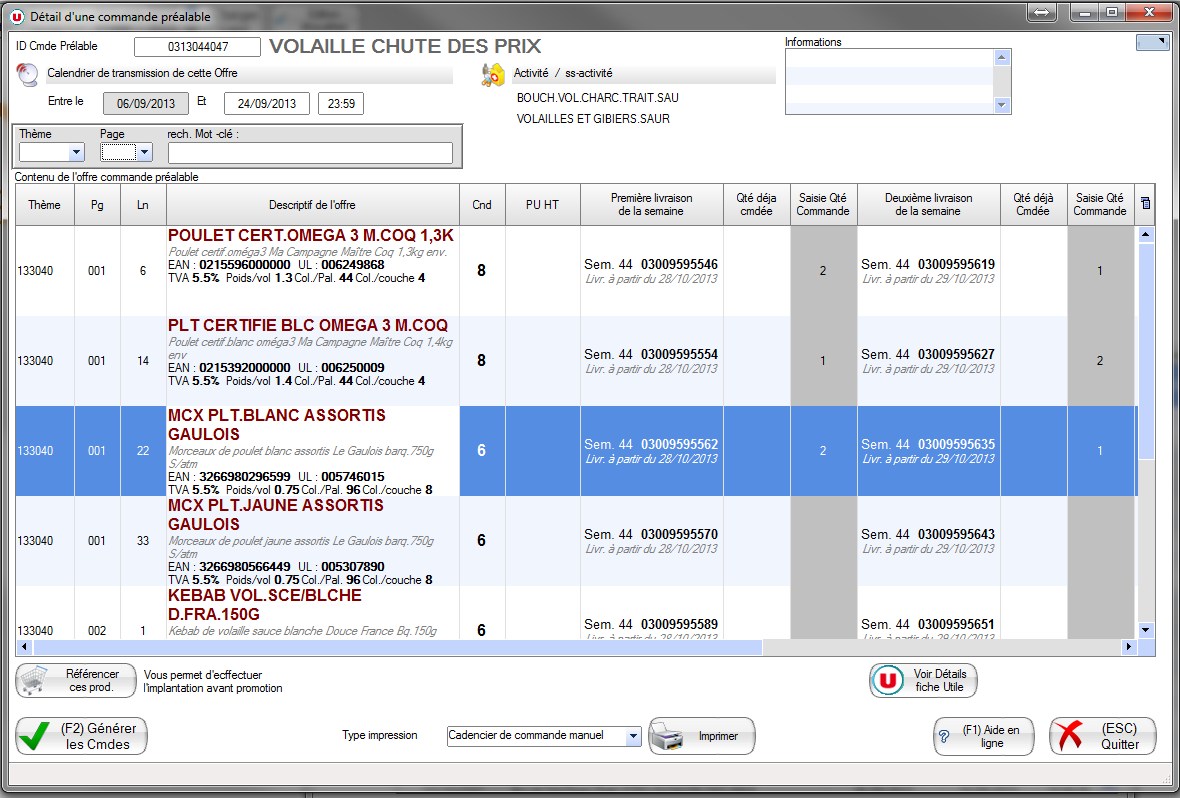Click in the rech. Mot-clé search field
Screen dimensions: 1180x798
(310, 153)
